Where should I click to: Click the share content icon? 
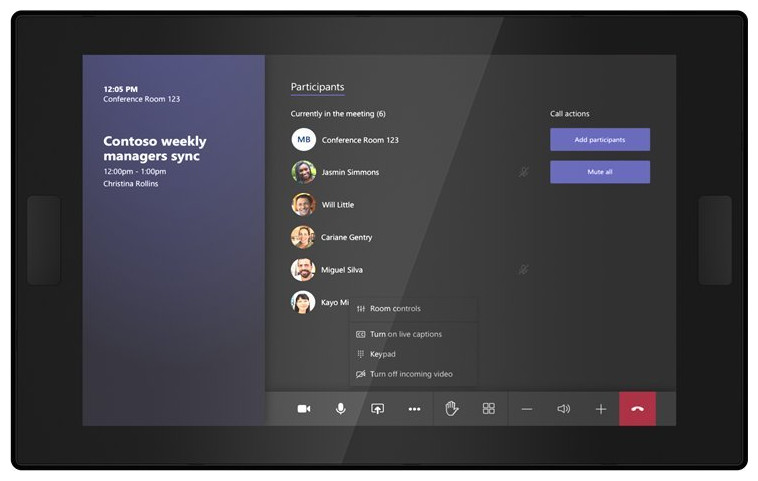pyautogui.click(x=377, y=409)
